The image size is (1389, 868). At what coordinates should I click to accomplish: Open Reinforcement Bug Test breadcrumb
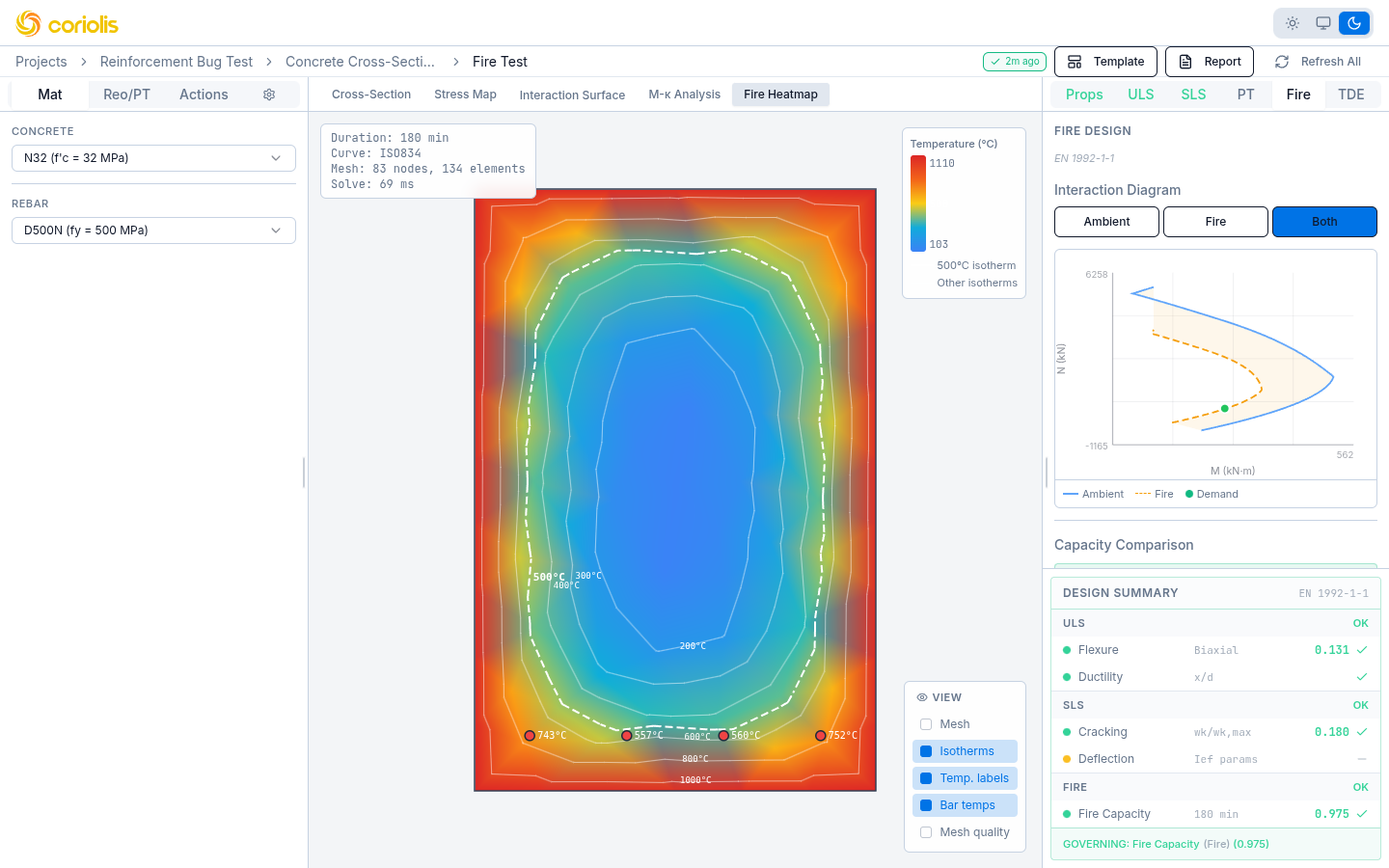pyautogui.click(x=177, y=62)
